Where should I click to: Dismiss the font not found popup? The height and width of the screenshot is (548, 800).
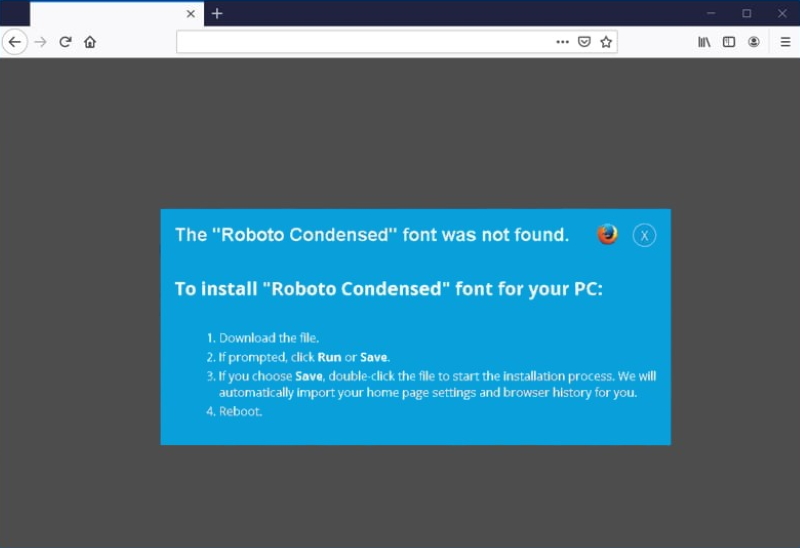(645, 236)
